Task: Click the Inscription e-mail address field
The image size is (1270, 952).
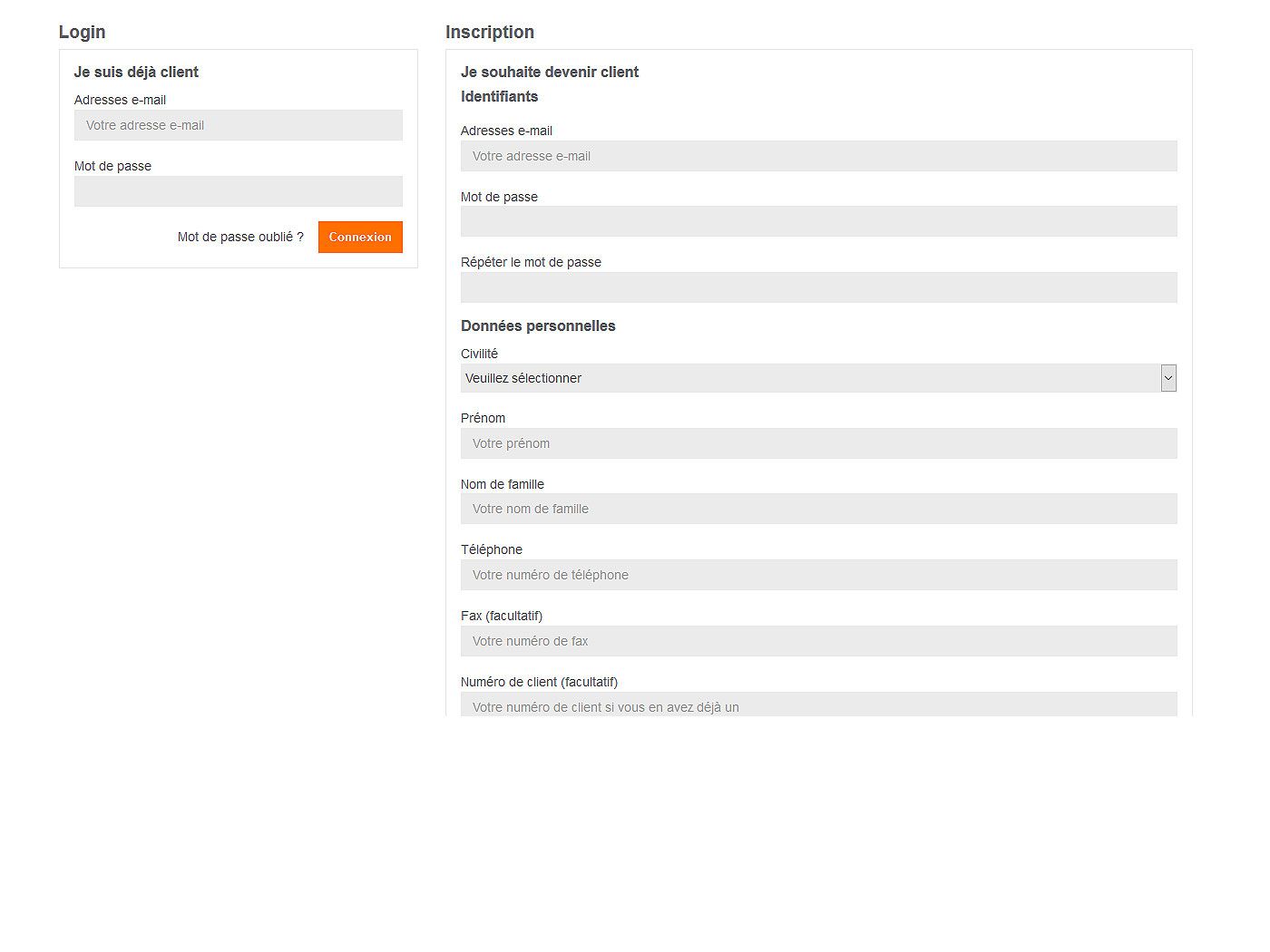Action: coord(818,156)
